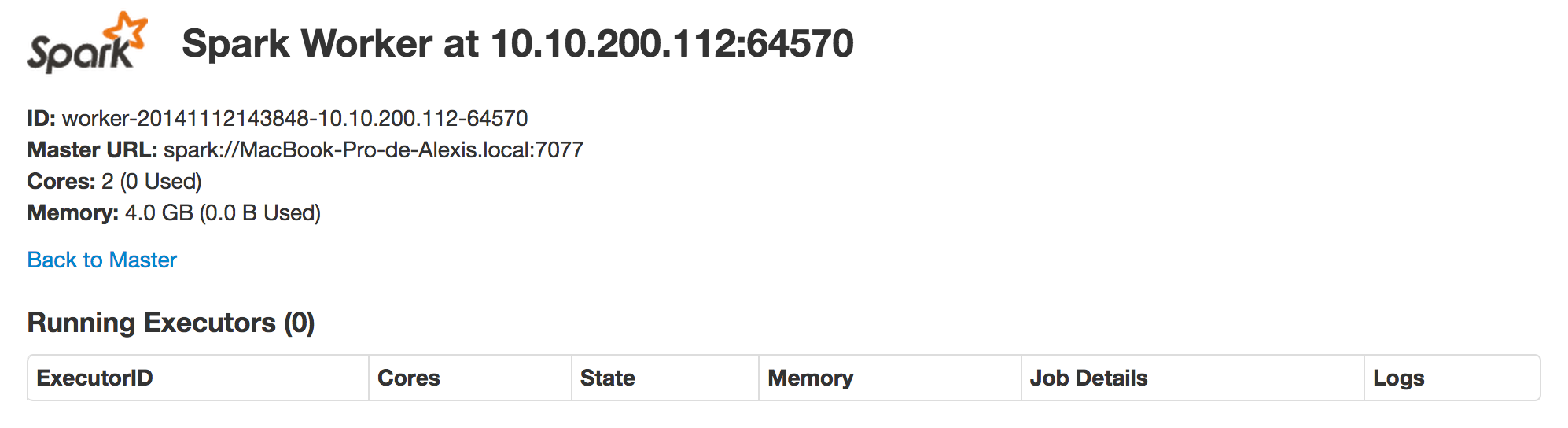Image resolution: width=1568 pixels, height=428 pixels.
Task: Click the Cores column header in table
Action: click(408, 378)
